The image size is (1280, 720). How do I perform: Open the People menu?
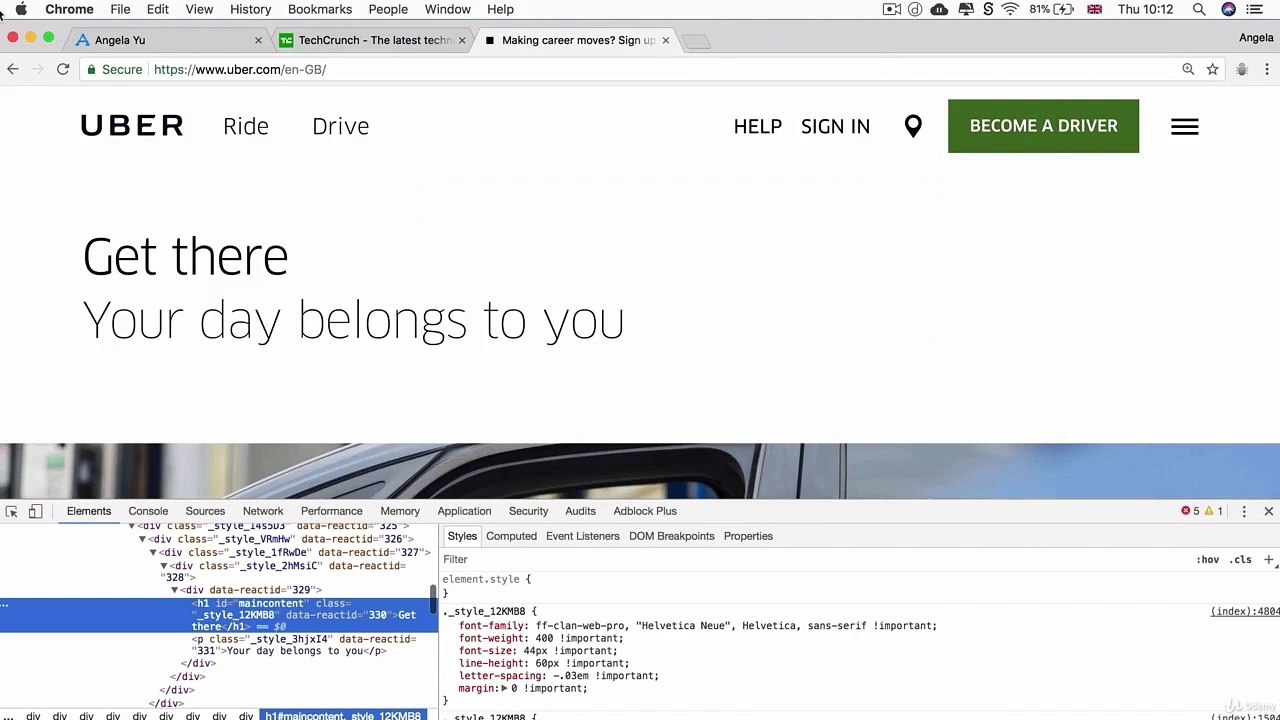[x=388, y=9]
